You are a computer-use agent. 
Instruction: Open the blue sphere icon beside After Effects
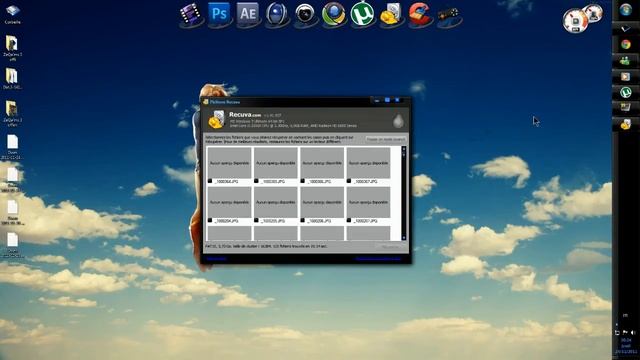276,14
